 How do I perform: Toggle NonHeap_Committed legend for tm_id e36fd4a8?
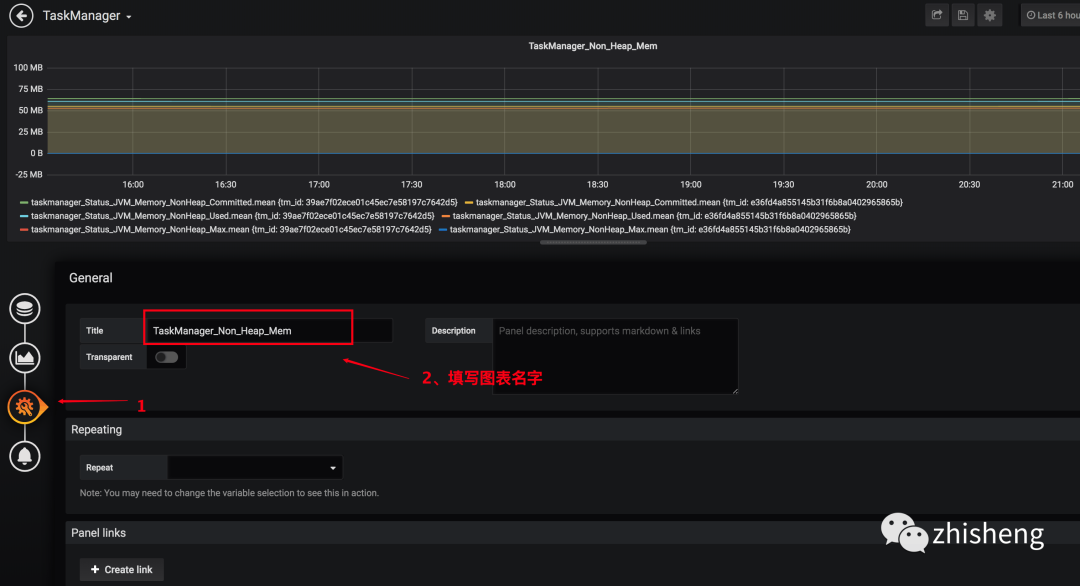click(x=689, y=202)
